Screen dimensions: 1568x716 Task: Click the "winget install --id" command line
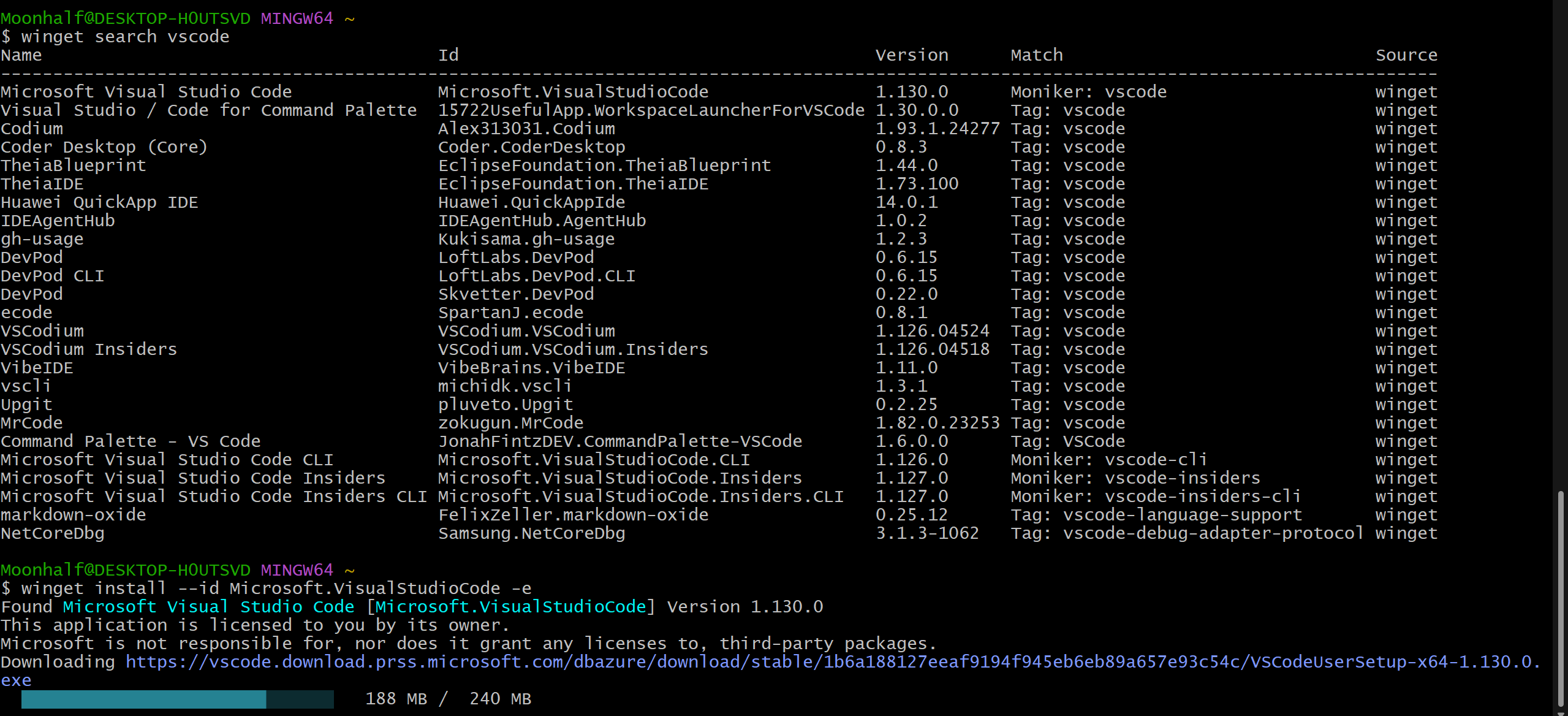pos(266,588)
